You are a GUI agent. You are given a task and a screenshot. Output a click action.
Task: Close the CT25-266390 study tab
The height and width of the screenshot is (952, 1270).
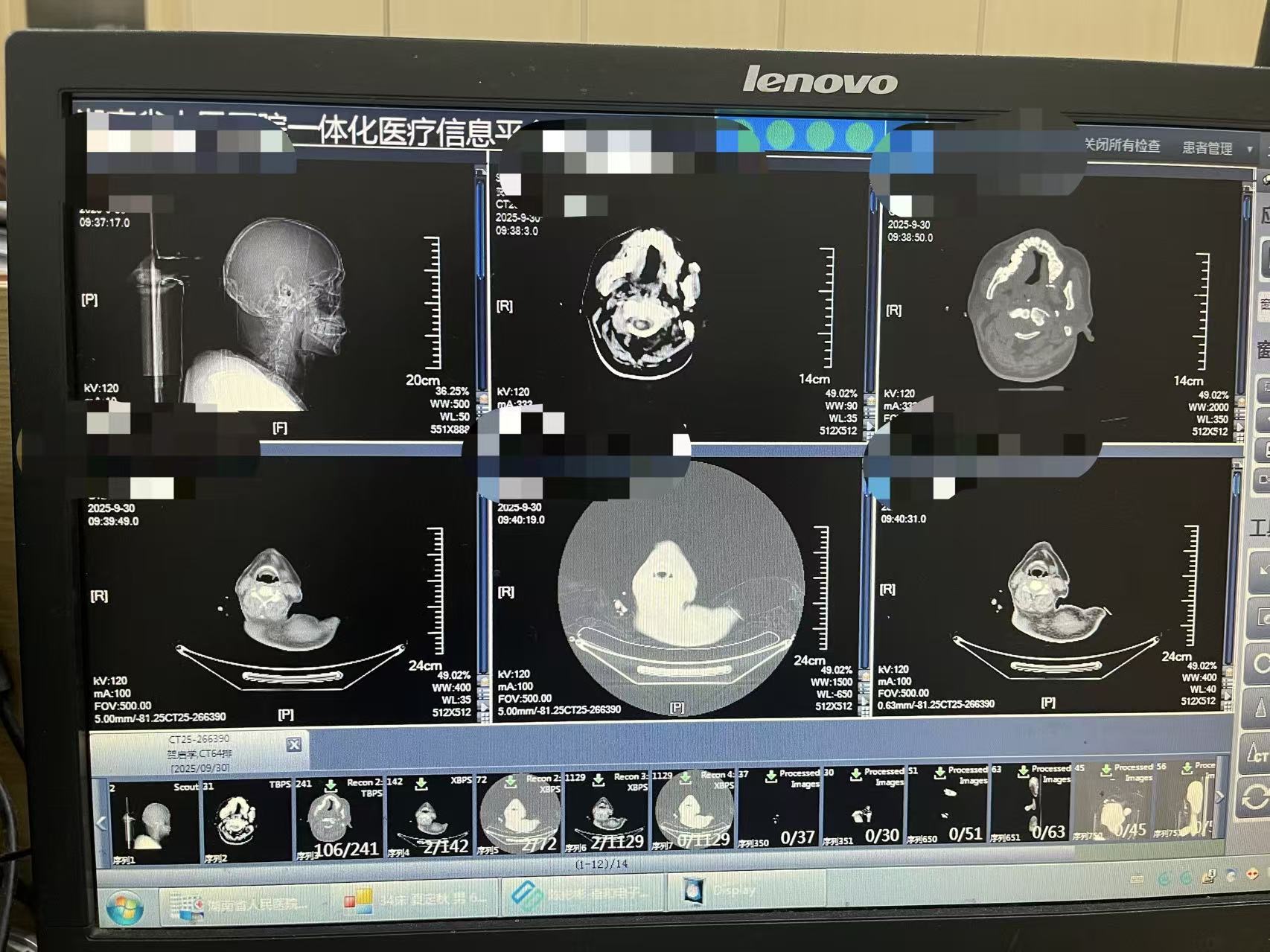(294, 744)
